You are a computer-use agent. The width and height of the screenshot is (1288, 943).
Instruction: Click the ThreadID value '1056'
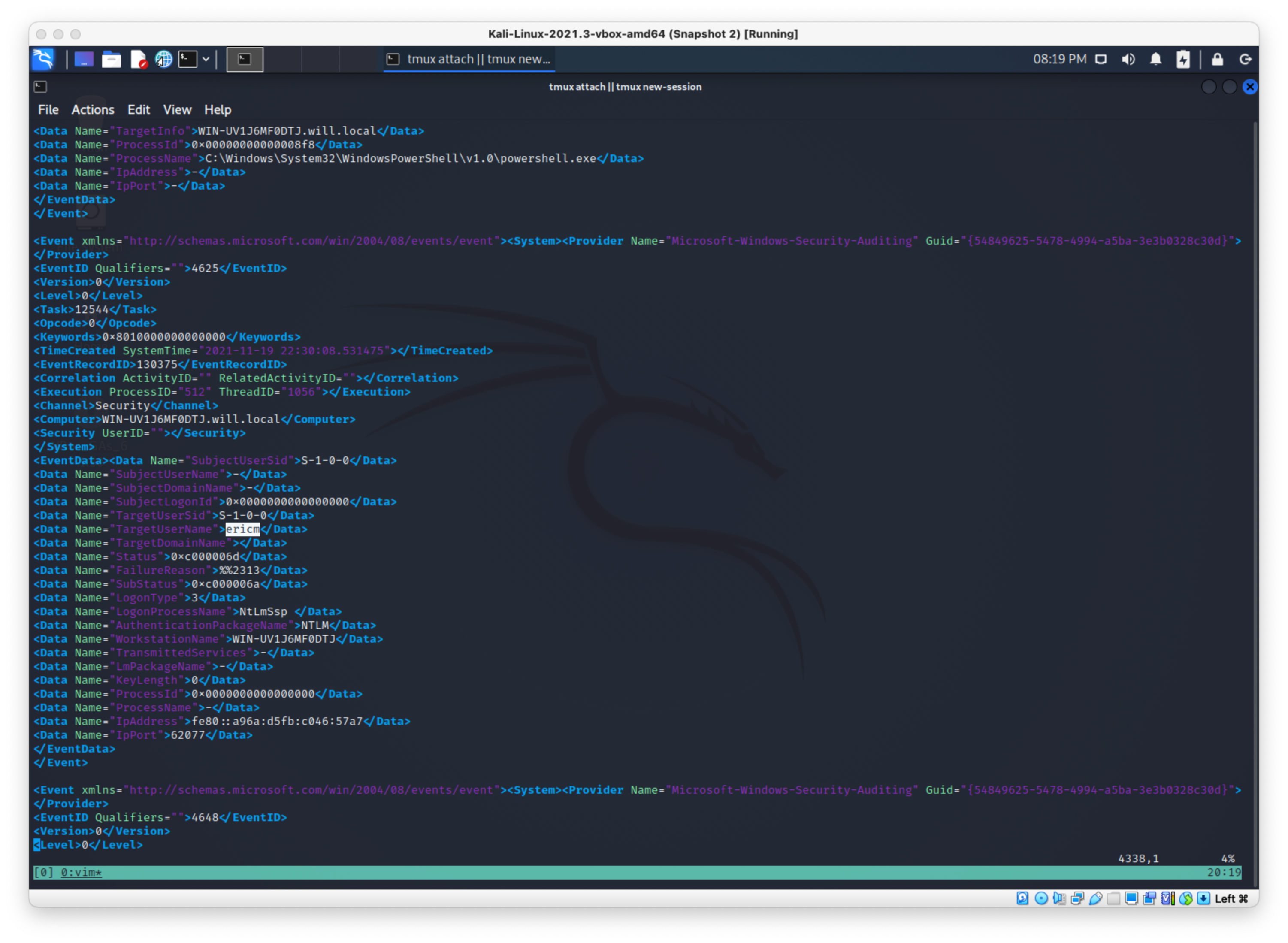point(301,392)
